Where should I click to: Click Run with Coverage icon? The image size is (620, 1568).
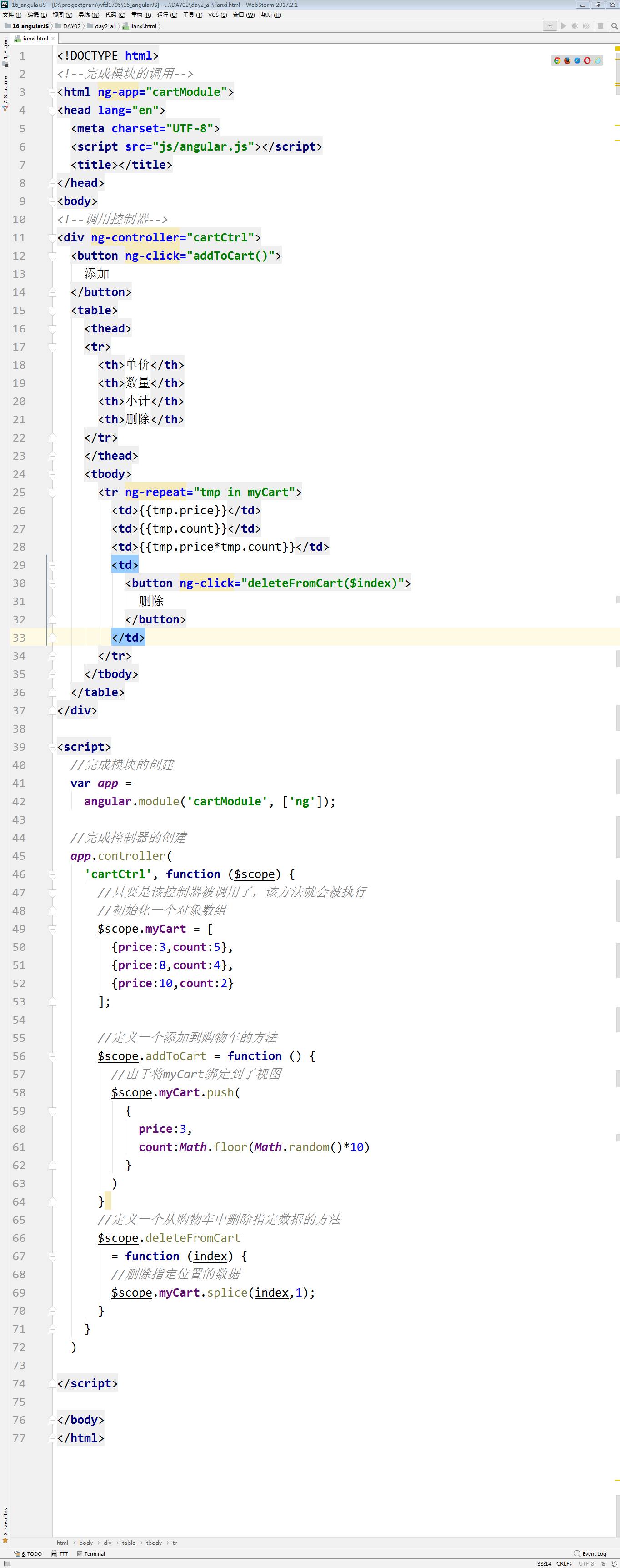coord(586,26)
